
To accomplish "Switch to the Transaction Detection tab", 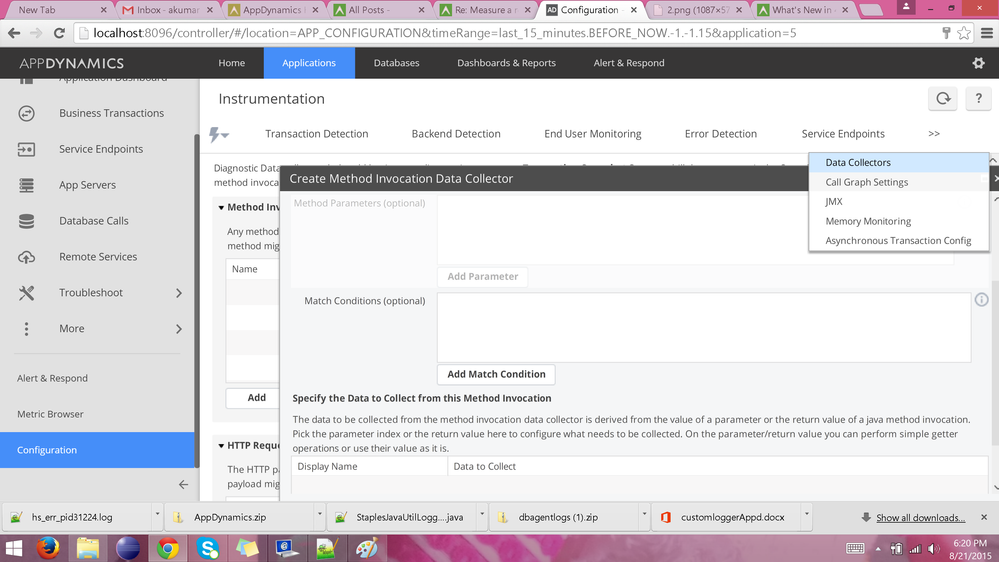I will click(x=317, y=134).
